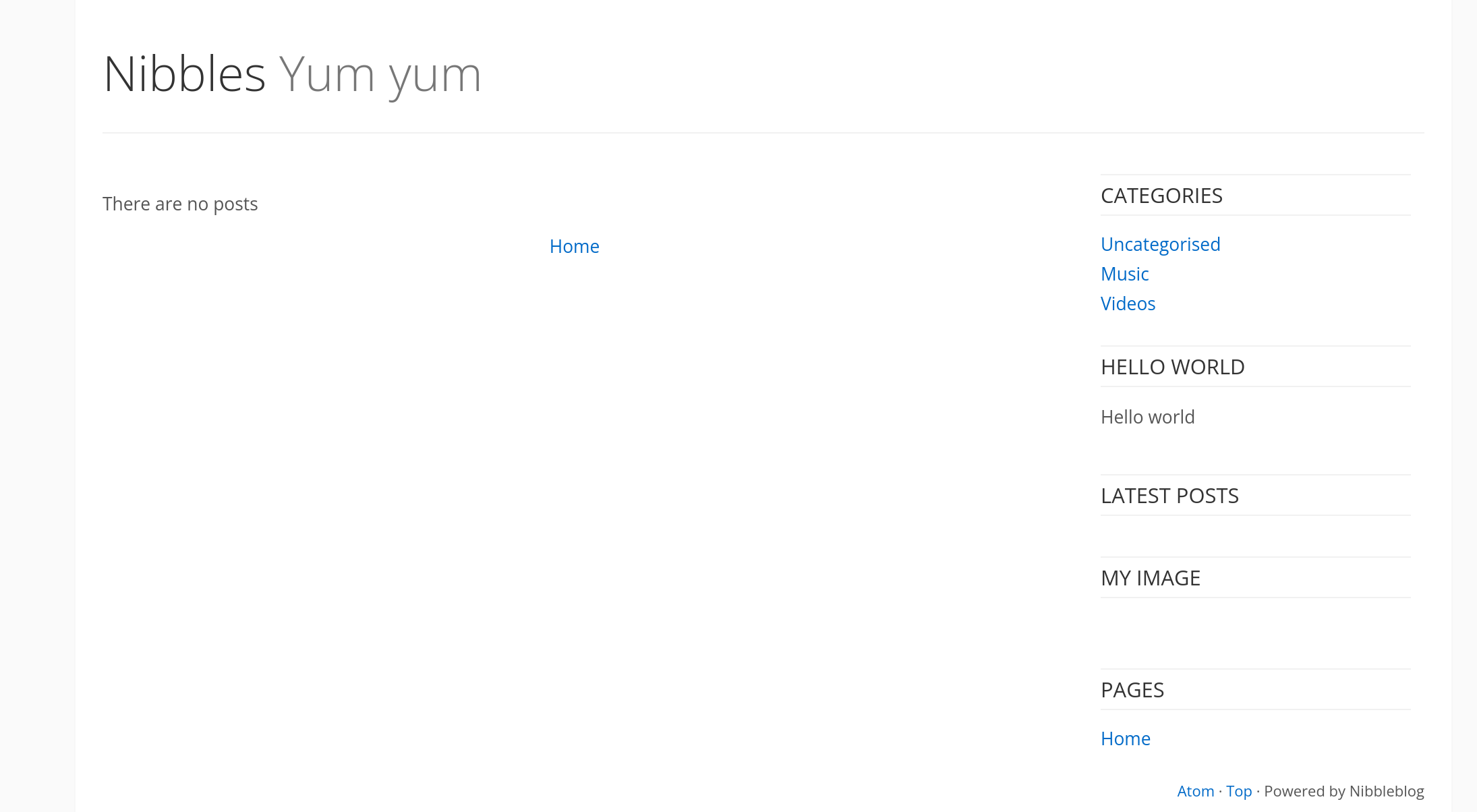
Task: Open the Uncategorised category
Action: click(x=1160, y=244)
